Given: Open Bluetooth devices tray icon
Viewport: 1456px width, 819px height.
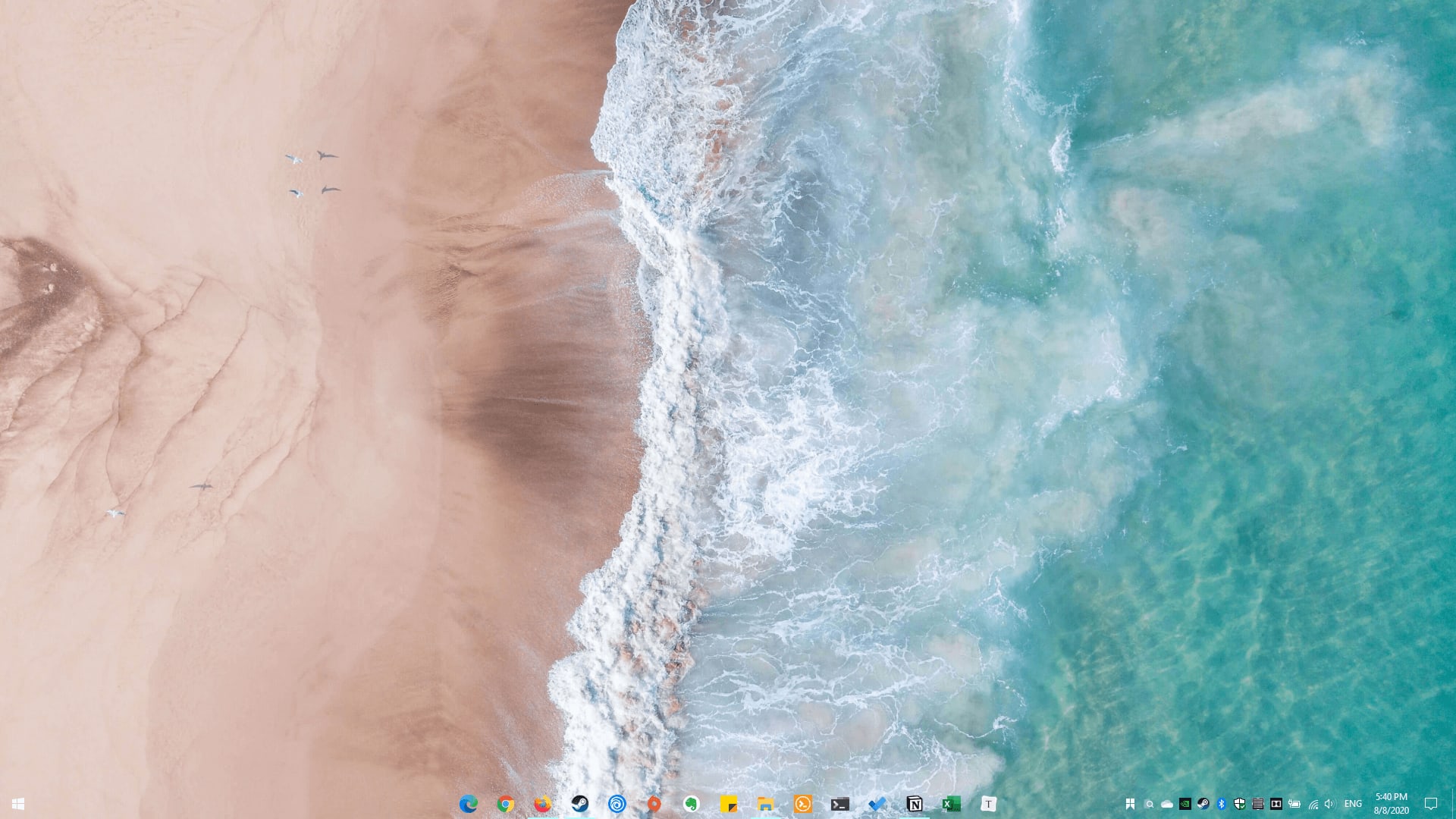Looking at the screenshot, I should click(x=1222, y=804).
